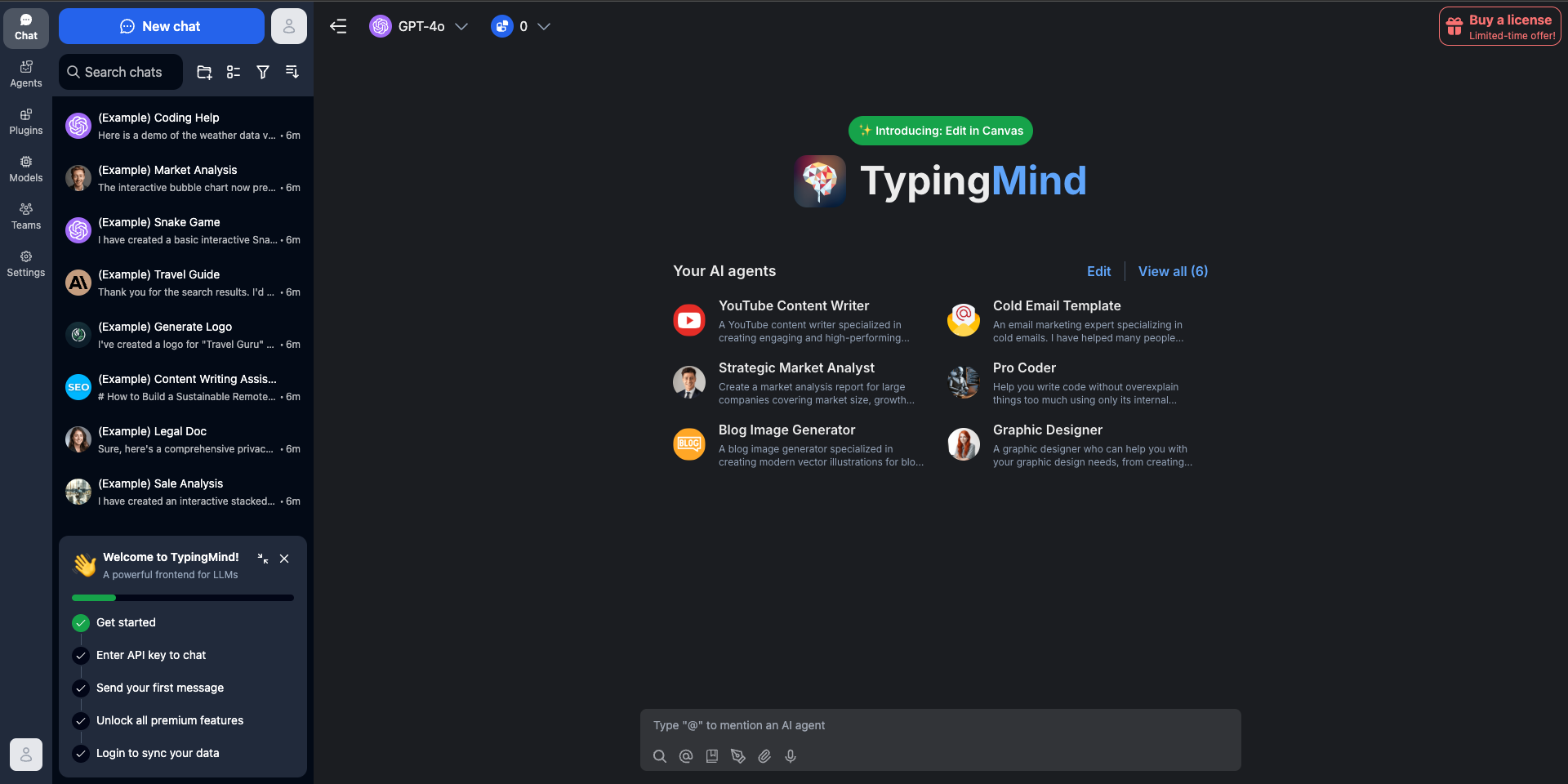
Task: Open the Teams section
Action: coord(26,216)
